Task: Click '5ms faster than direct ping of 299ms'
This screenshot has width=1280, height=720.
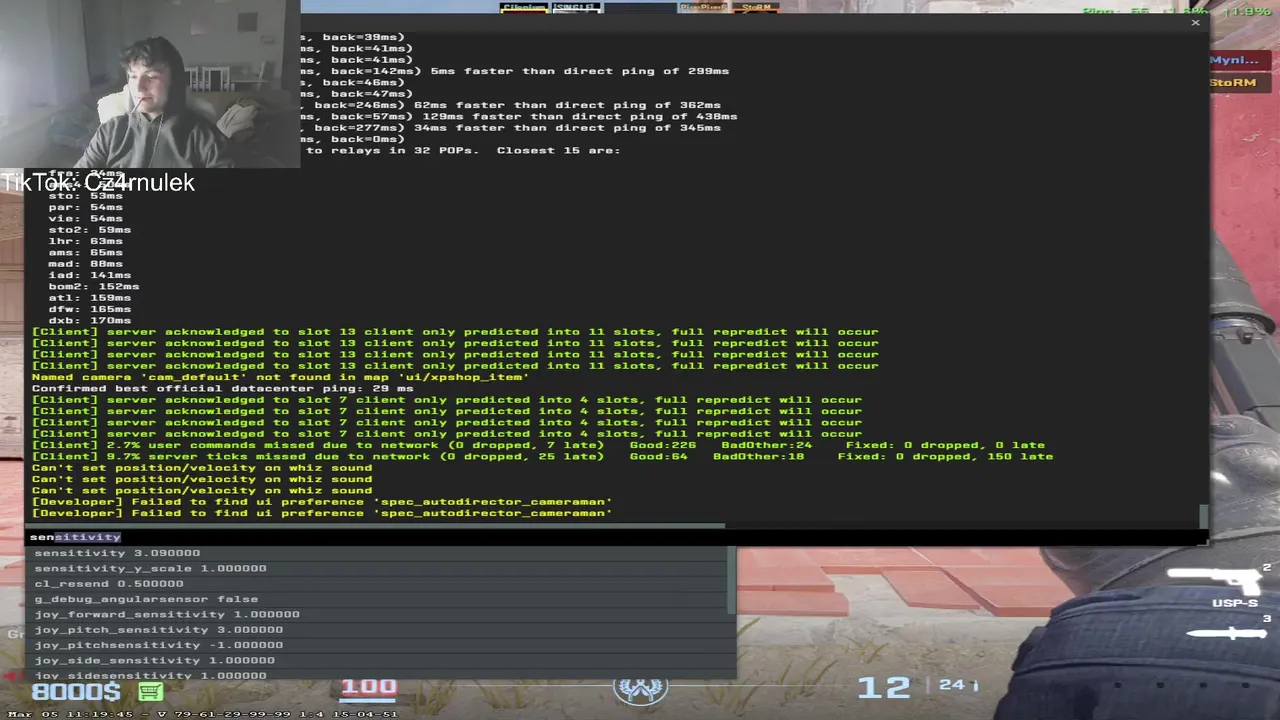Action: [x=580, y=71]
